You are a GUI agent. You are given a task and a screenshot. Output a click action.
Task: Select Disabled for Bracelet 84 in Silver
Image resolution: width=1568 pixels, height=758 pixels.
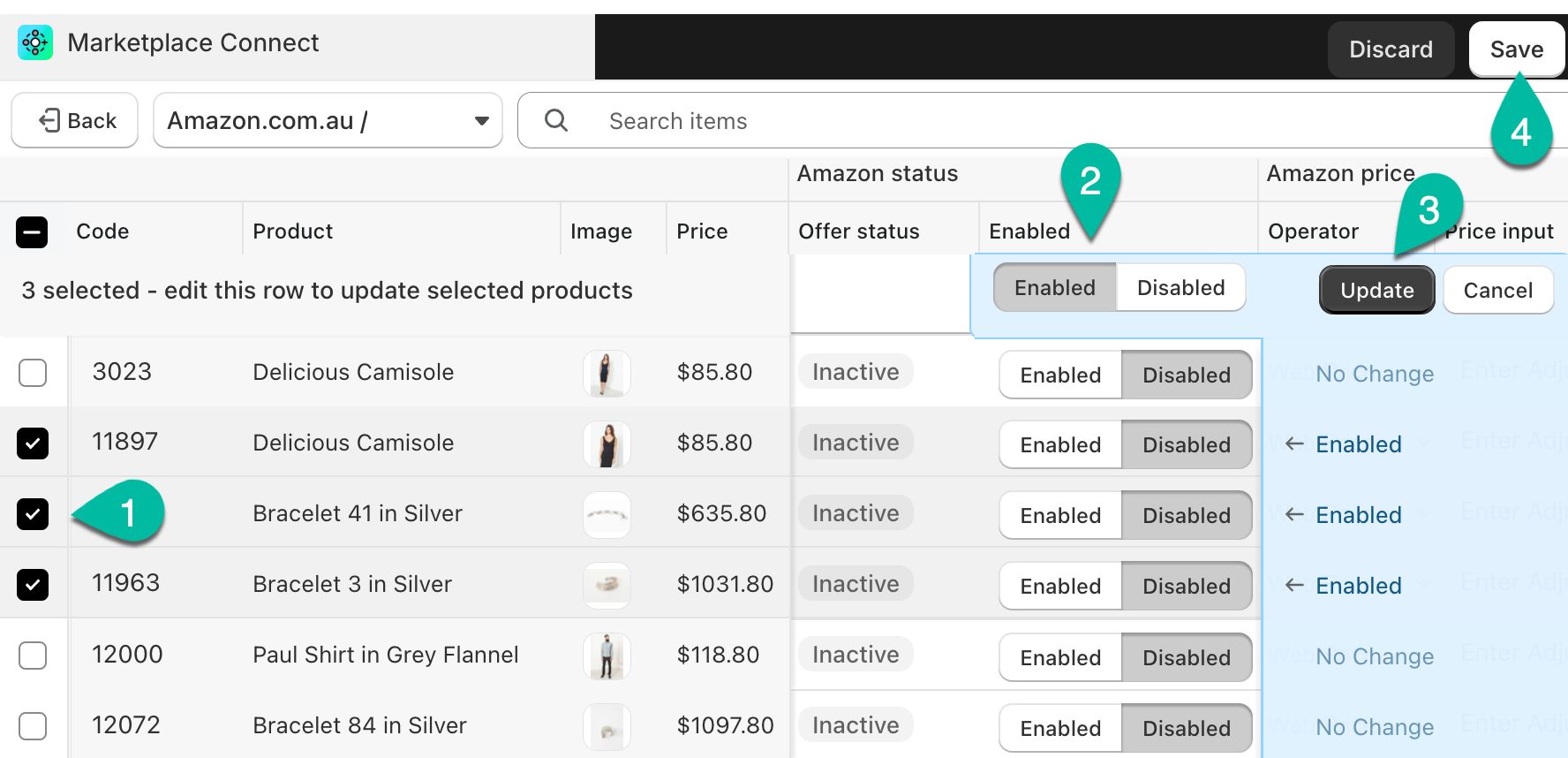(x=1187, y=728)
